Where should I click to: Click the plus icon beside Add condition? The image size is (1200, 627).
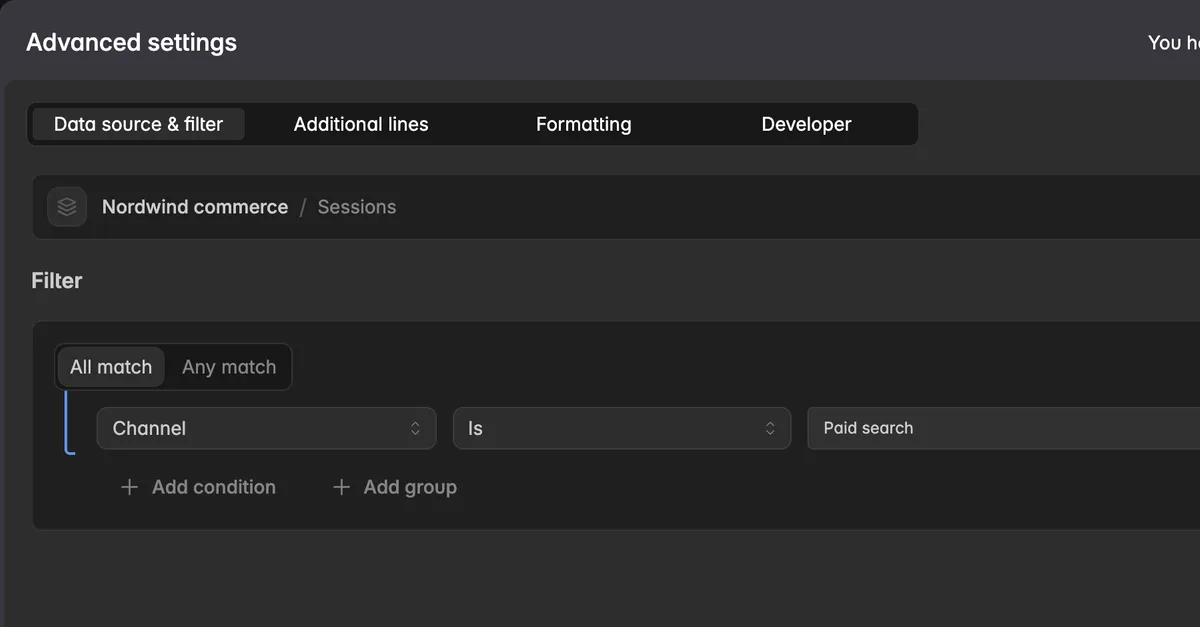[129, 487]
